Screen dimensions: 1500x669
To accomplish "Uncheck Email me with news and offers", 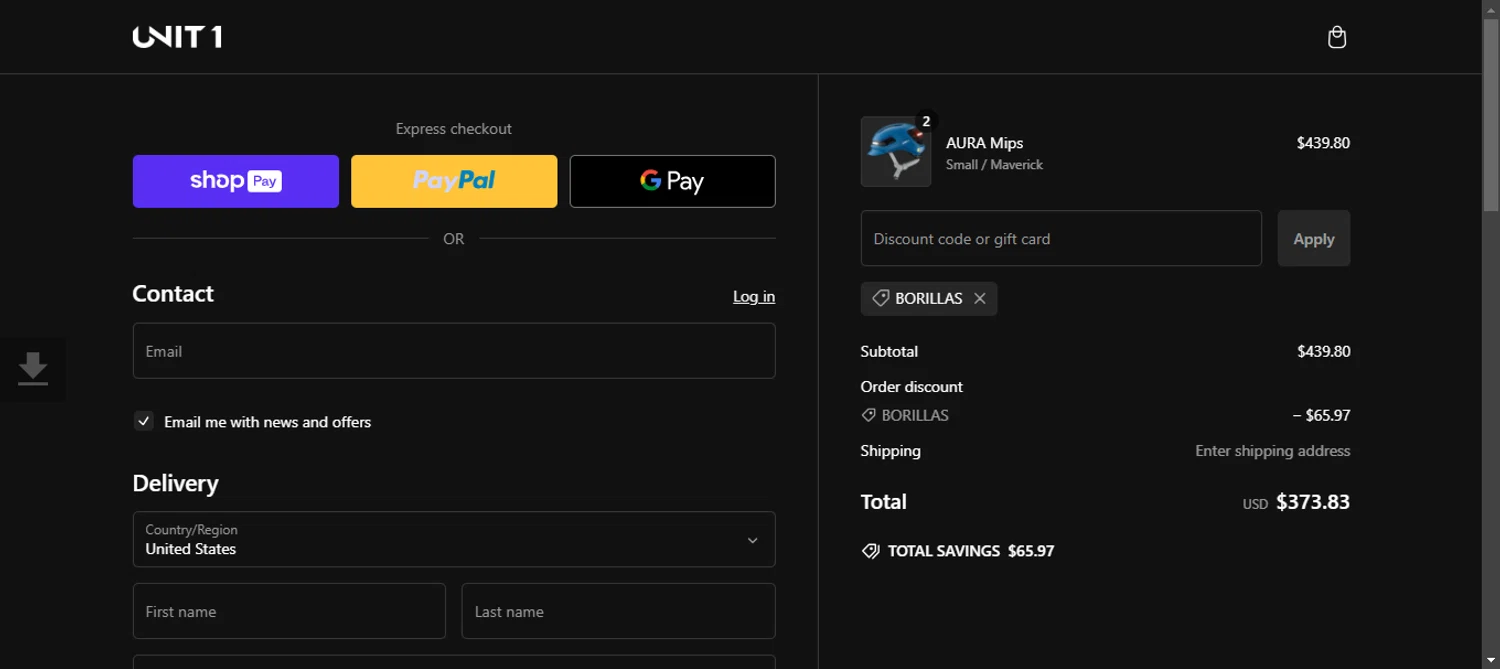I will 144,421.
